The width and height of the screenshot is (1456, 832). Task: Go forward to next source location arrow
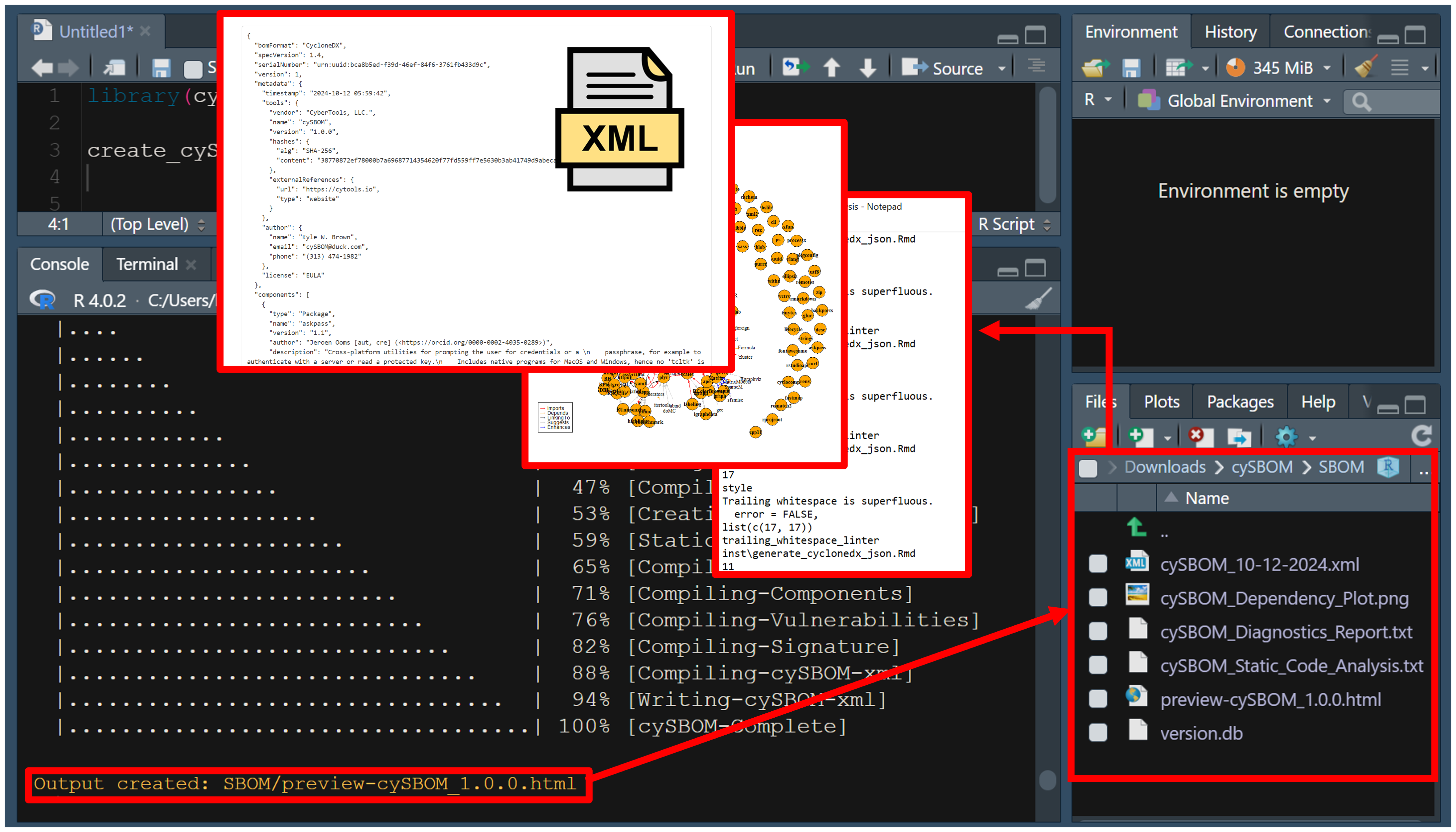[x=68, y=68]
